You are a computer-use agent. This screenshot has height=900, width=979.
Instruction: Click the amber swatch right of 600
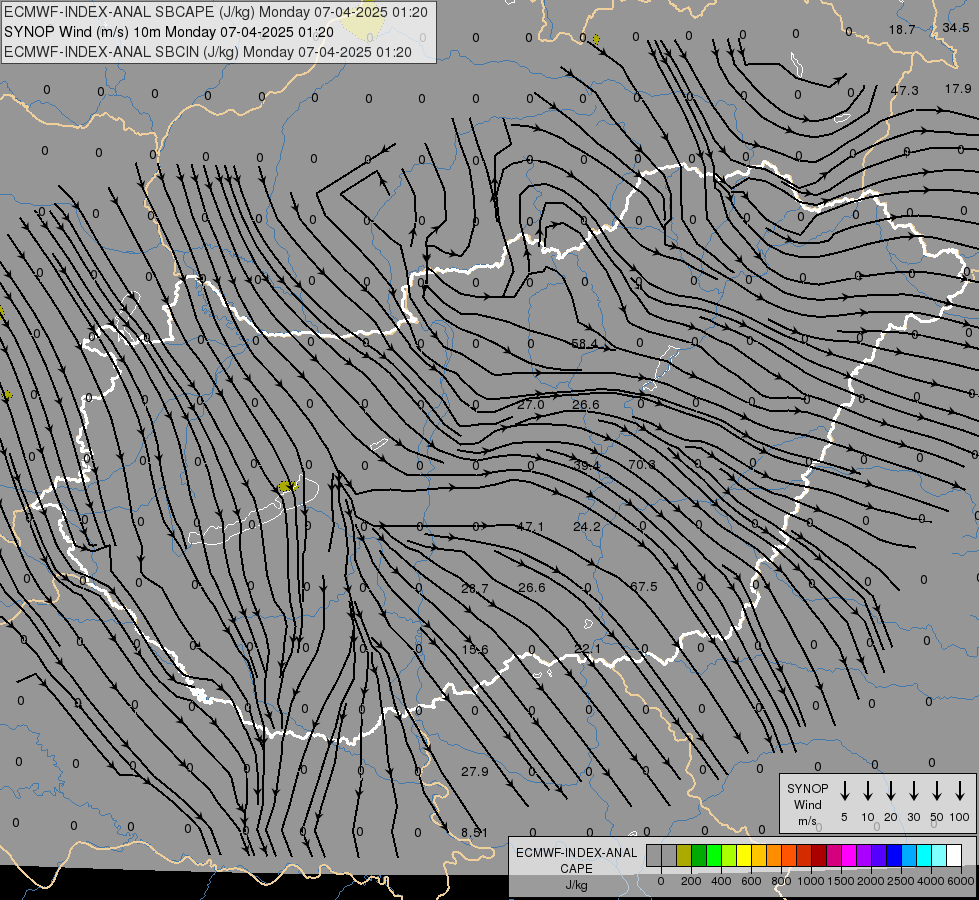point(759,855)
